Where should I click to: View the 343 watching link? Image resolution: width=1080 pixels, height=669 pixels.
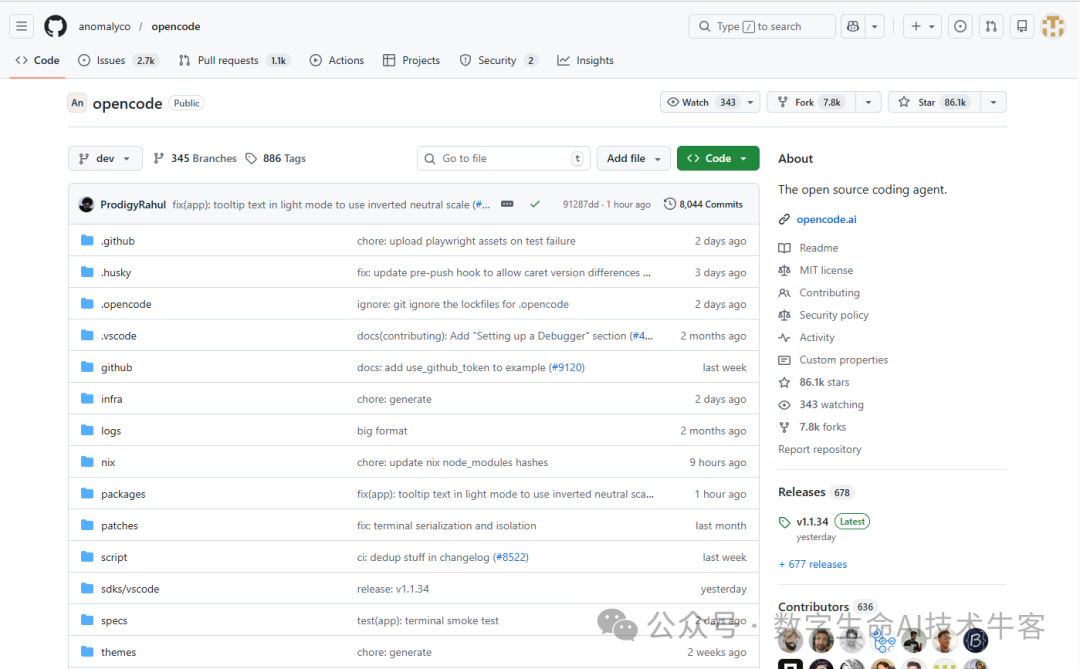[831, 404]
